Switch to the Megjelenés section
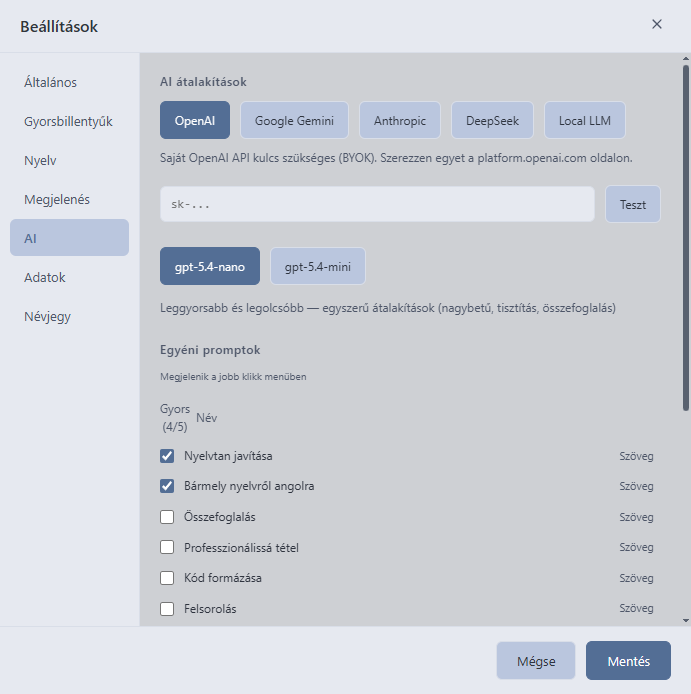The image size is (691, 694). 69,199
